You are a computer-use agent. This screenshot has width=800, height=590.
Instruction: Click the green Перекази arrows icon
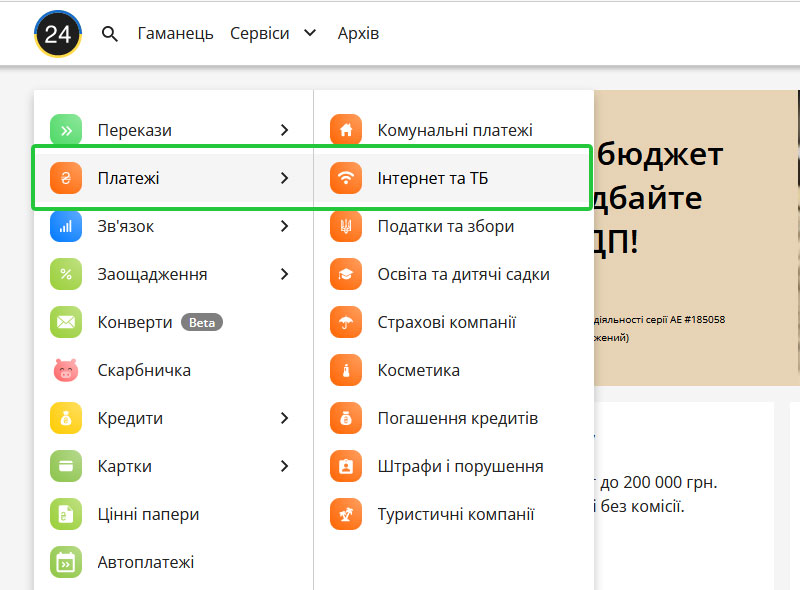click(66, 130)
